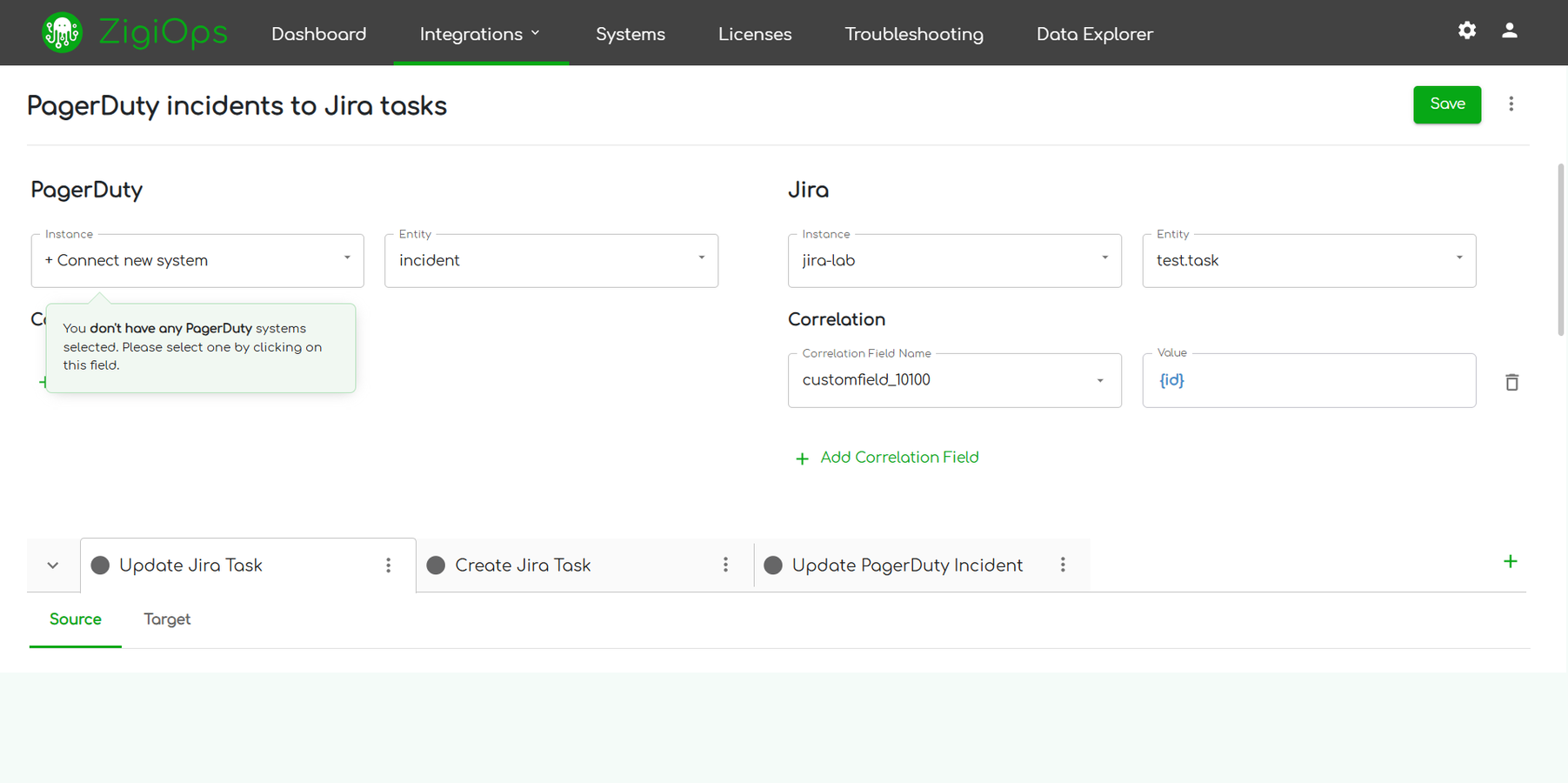
Task: Open Update PagerDuty Incident options menu
Action: 1063,565
